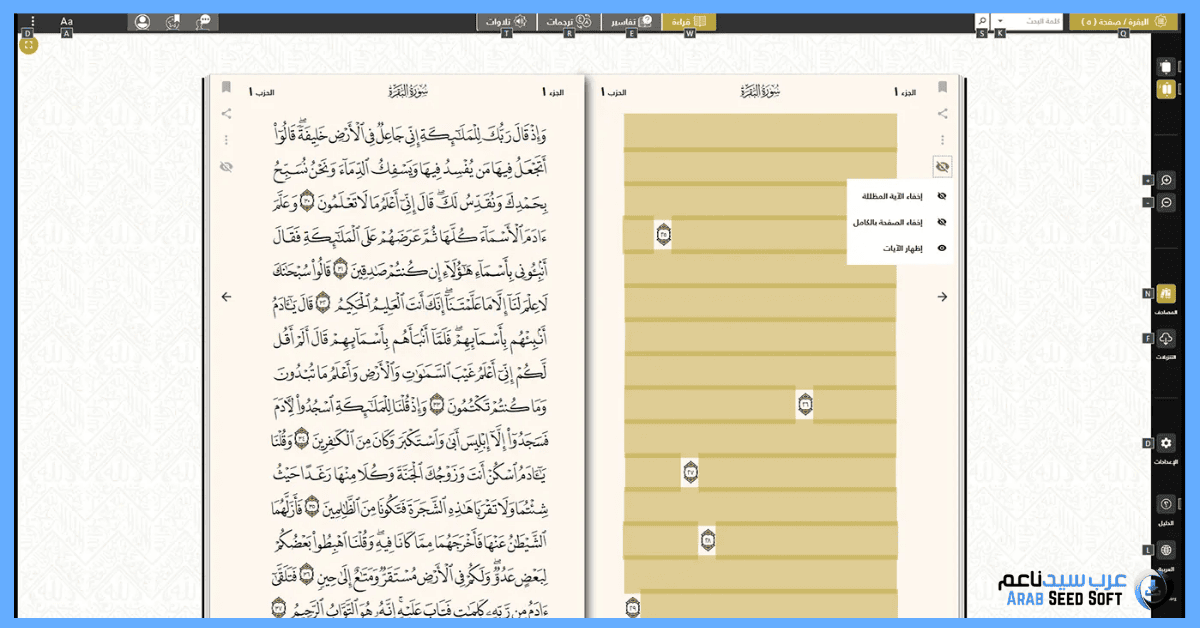This screenshot has height=628, width=1200.
Task: Toggle right page hide-verses eye button
Action: point(942,167)
